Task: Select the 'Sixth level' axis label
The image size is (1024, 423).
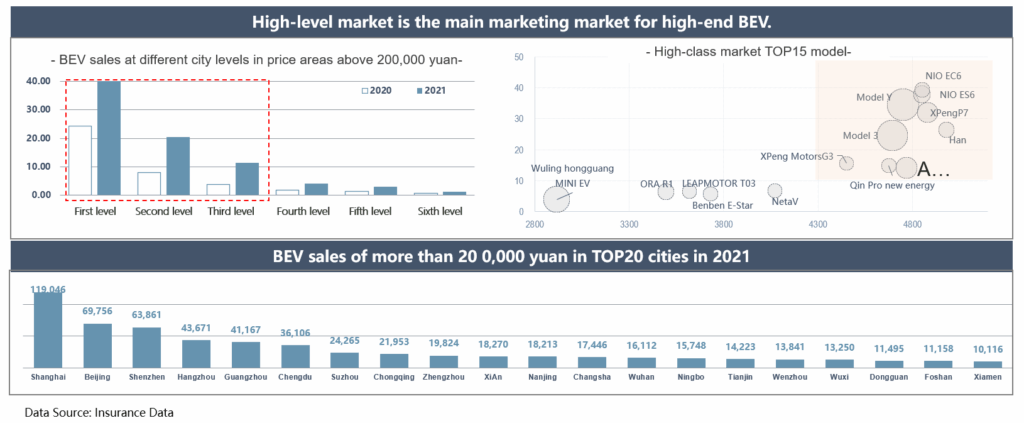Action: (440, 212)
